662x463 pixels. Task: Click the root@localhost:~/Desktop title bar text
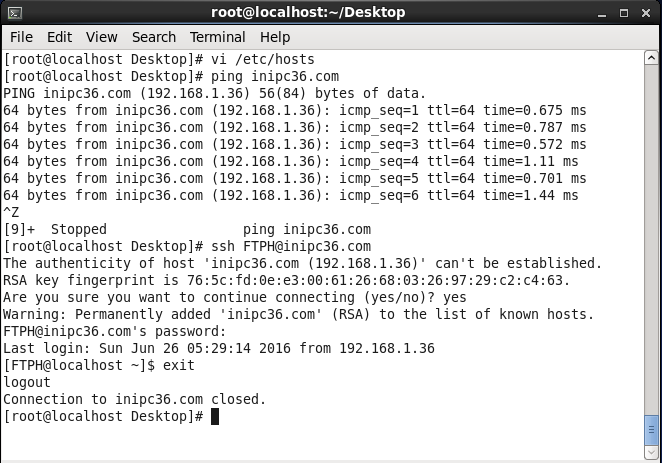(x=308, y=12)
